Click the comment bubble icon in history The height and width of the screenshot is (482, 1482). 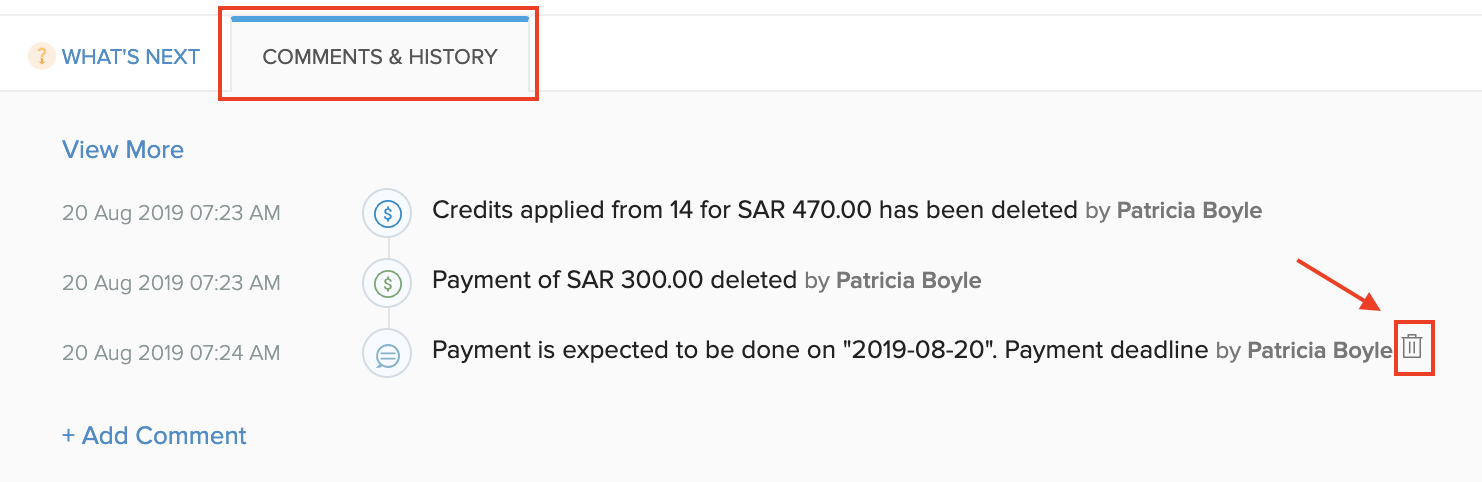click(387, 353)
